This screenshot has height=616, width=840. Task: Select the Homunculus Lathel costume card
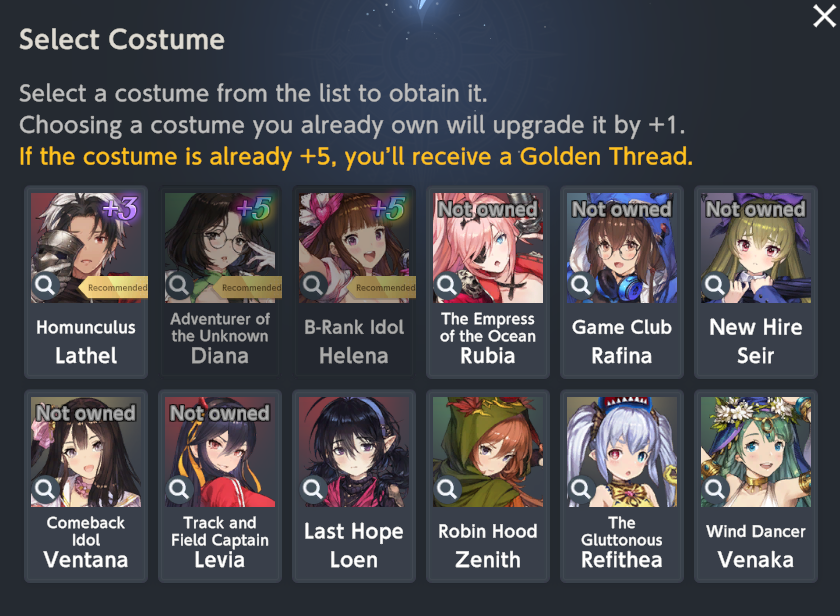pyautogui.click(x=86, y=282)
